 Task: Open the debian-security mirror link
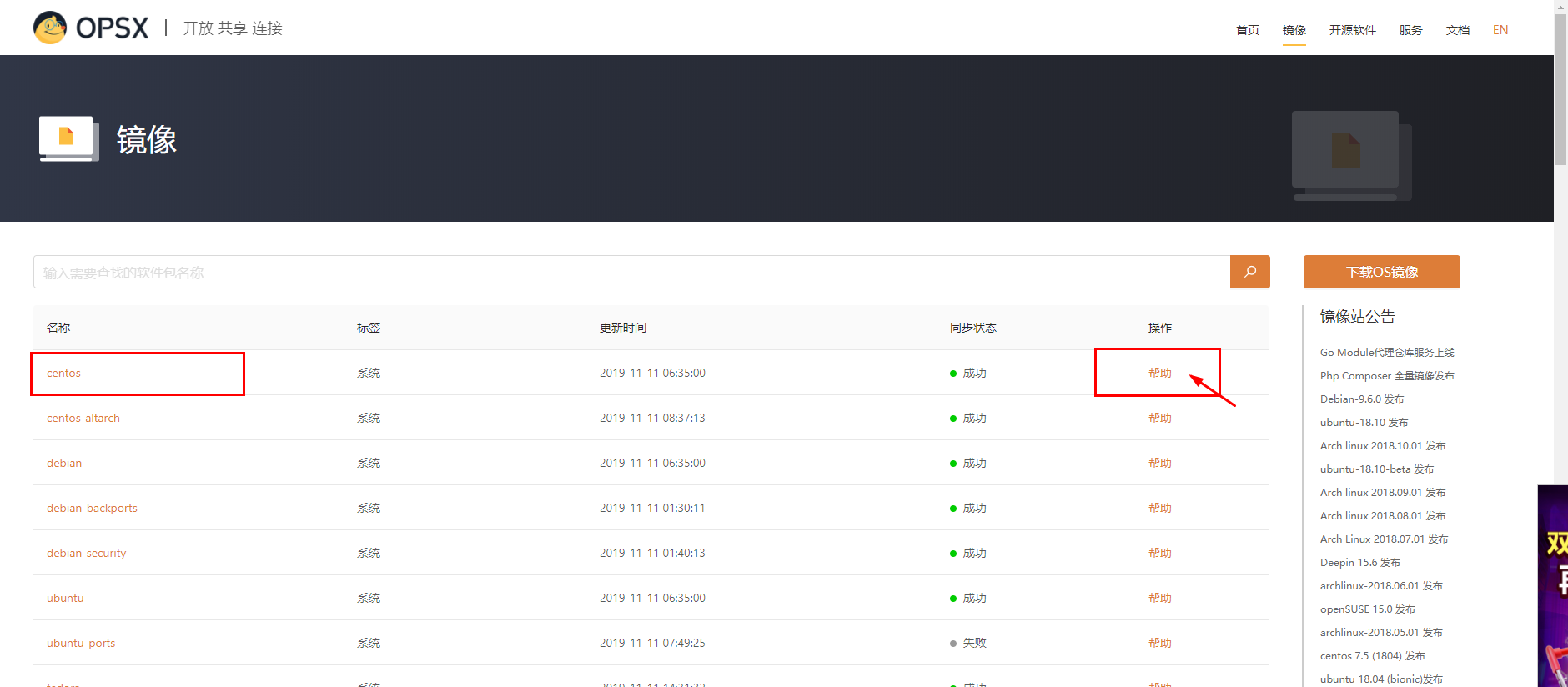[86, 553]
